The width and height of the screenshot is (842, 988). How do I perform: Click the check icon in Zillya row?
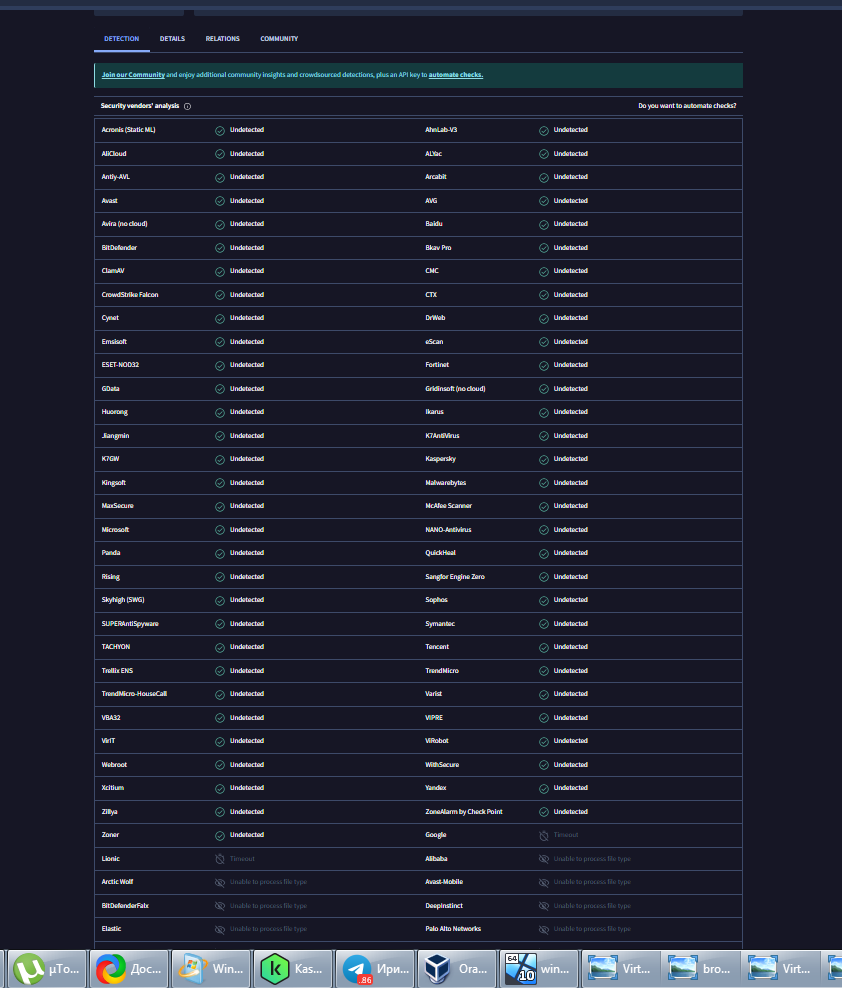220,812
